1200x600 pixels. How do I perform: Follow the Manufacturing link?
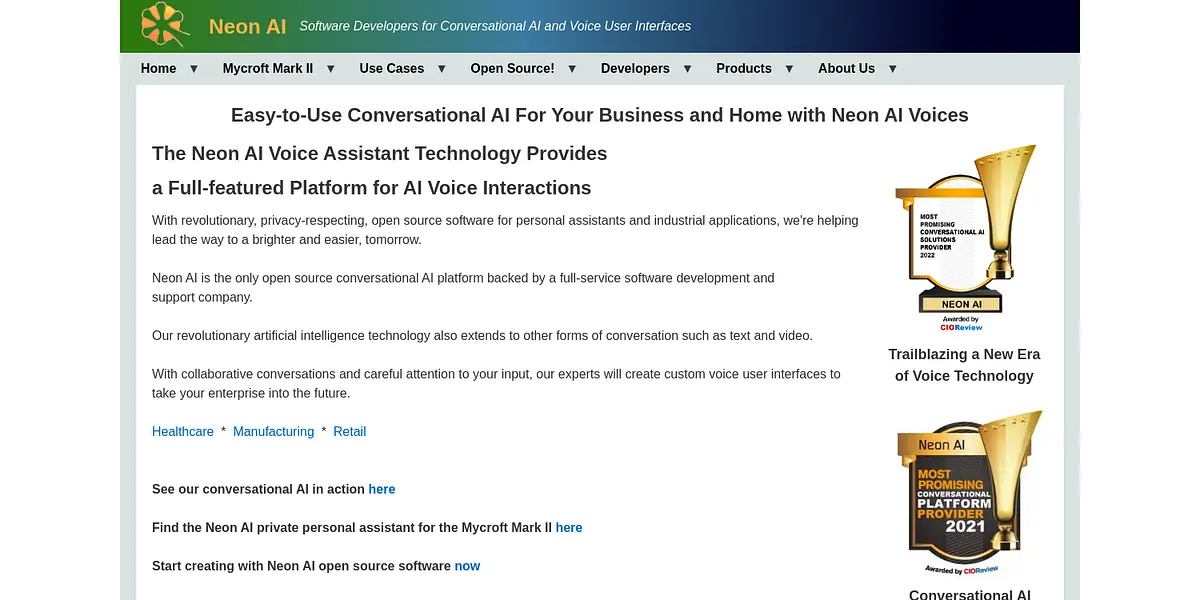pyautogui.click(x=273, y=432)
